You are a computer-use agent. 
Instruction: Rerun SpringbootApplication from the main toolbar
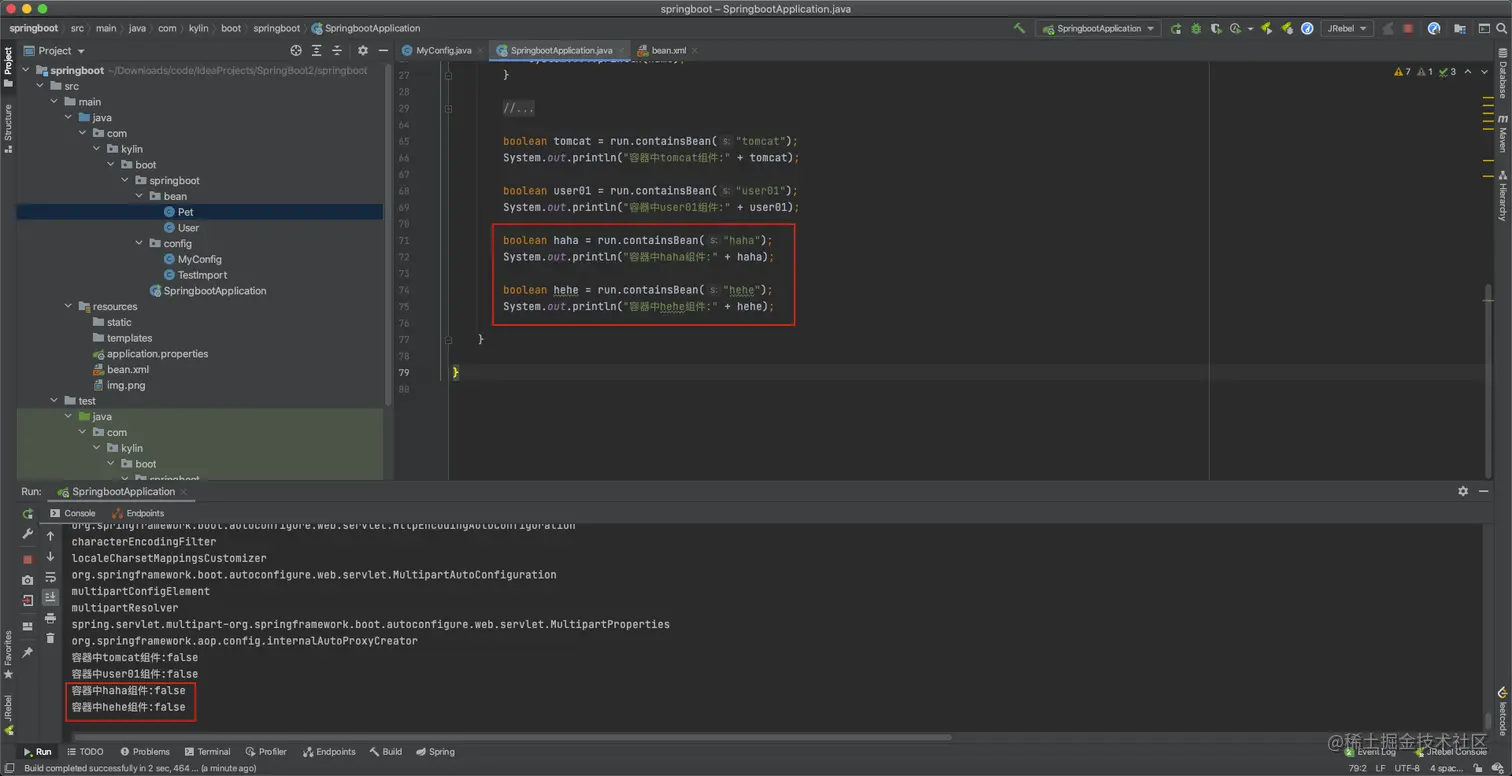point(1176,29)
